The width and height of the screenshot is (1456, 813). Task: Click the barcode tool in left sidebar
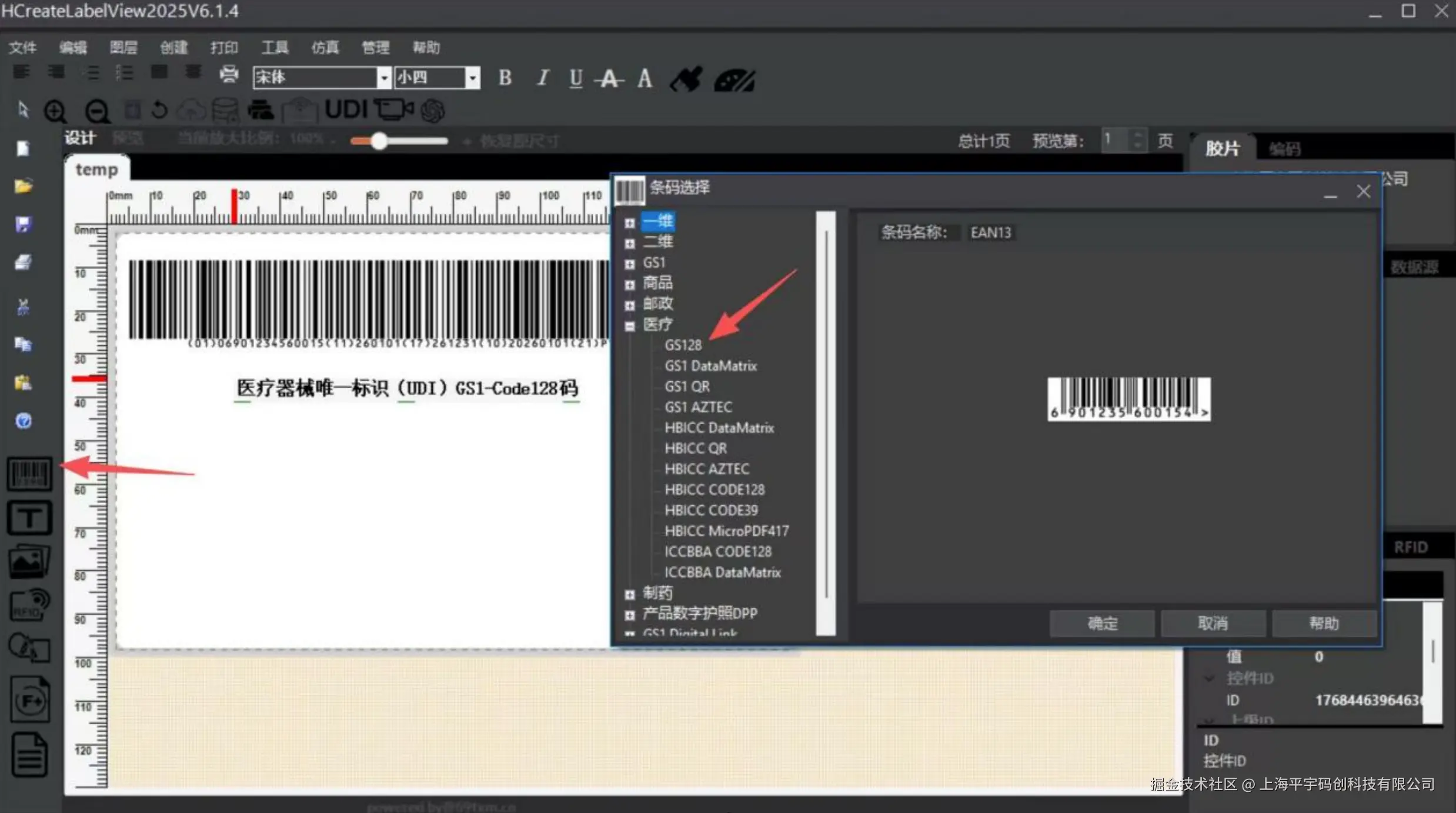coord(29,474)
